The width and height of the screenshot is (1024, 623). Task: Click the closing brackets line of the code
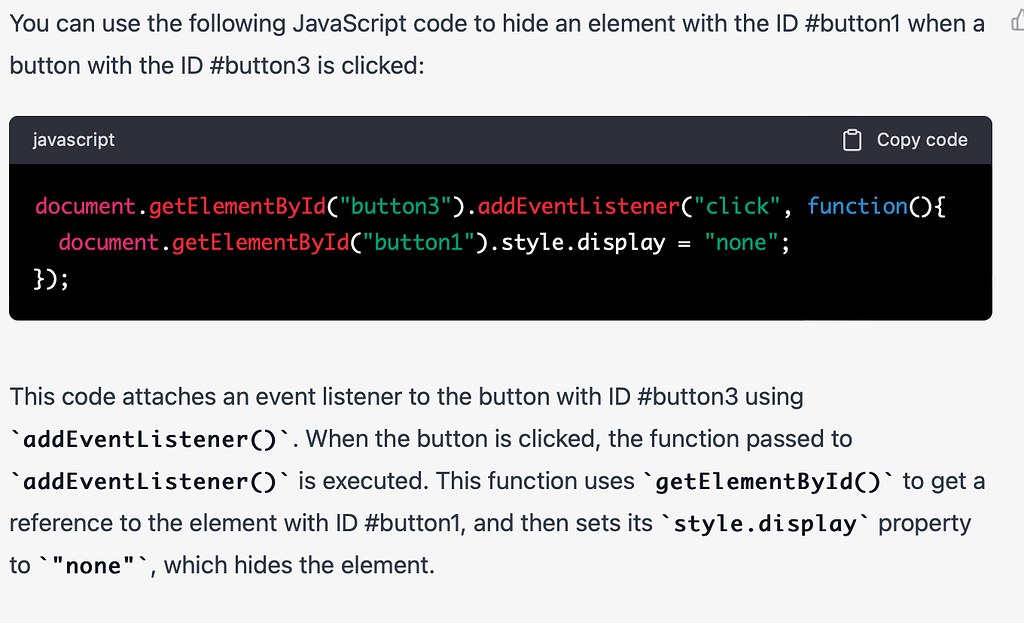tap(48, 278)
